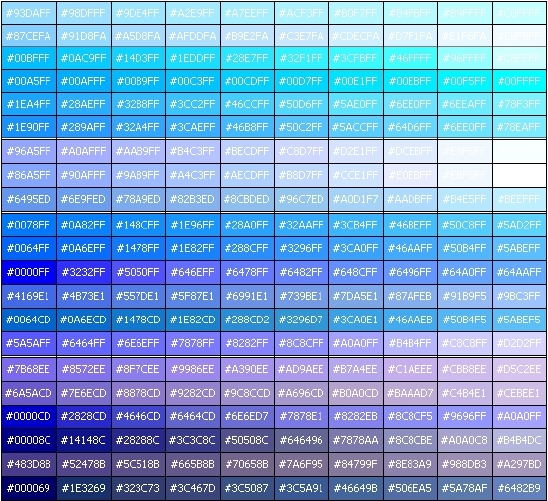Click the #4169E1 royal blue swatch
548x501 pixels.
[29, 296]
